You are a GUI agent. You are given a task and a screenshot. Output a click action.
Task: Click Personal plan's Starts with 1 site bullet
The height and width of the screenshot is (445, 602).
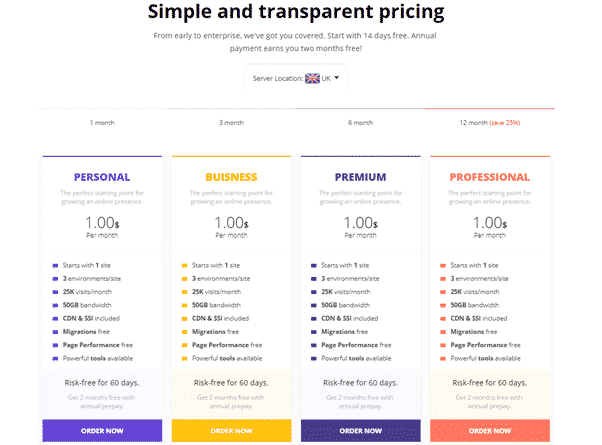(x=56, y=265)
